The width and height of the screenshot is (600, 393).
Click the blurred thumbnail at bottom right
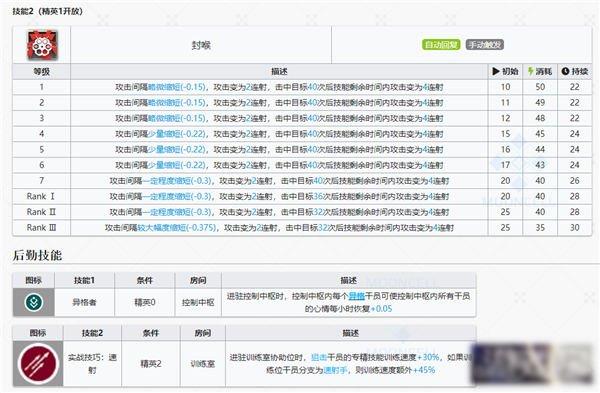[532, 363]
